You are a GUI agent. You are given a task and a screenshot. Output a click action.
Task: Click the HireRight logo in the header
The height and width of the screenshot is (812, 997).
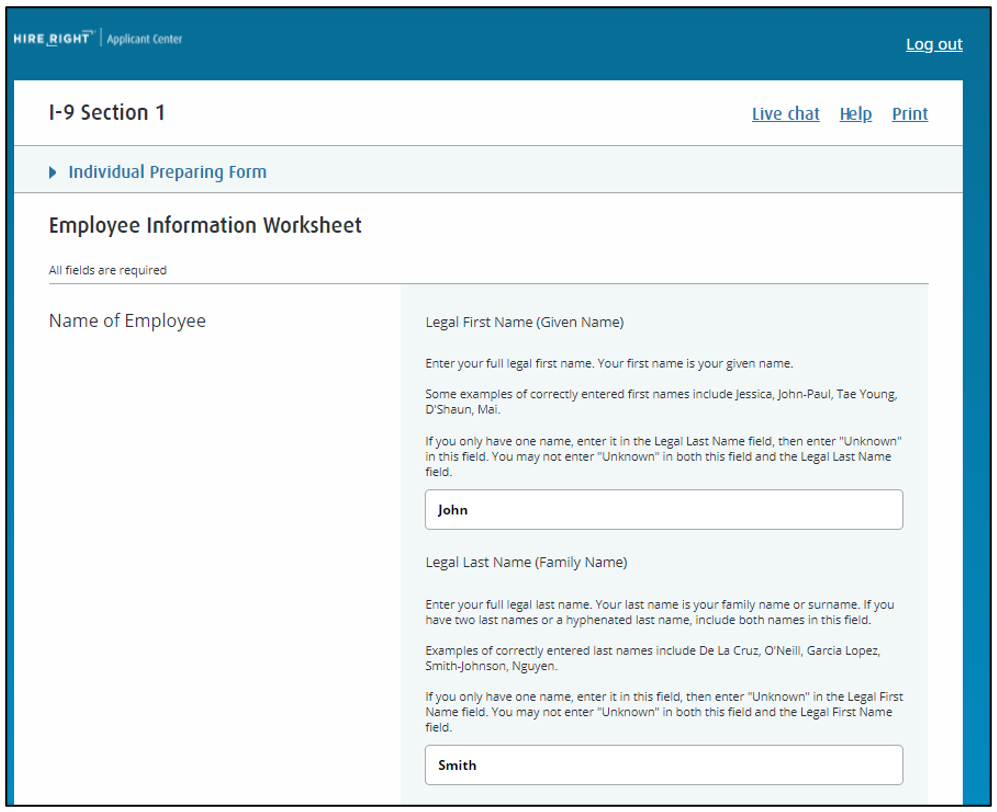click(54, 39)
